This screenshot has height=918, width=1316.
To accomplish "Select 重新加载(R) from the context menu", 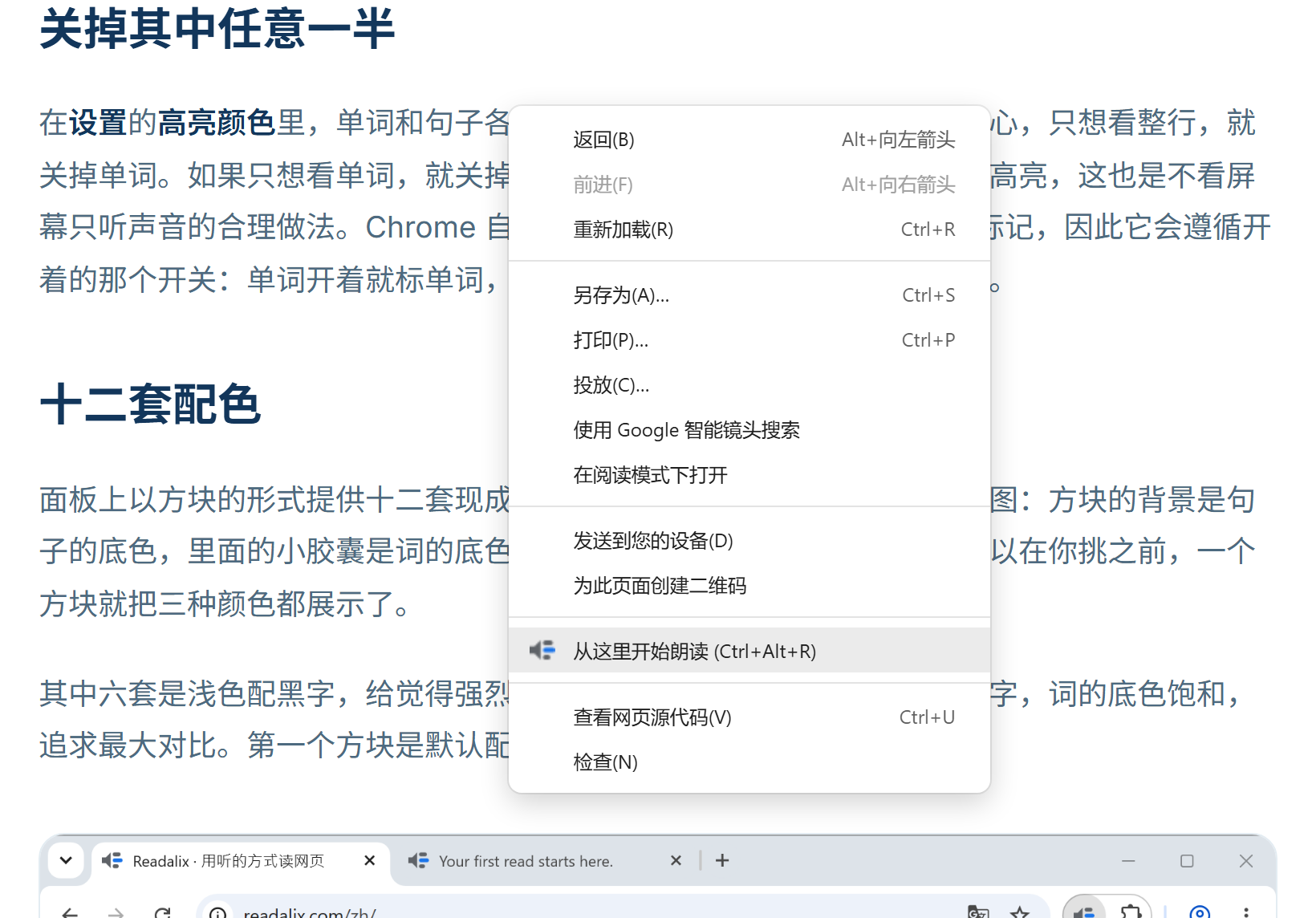I will pos(749,229).
